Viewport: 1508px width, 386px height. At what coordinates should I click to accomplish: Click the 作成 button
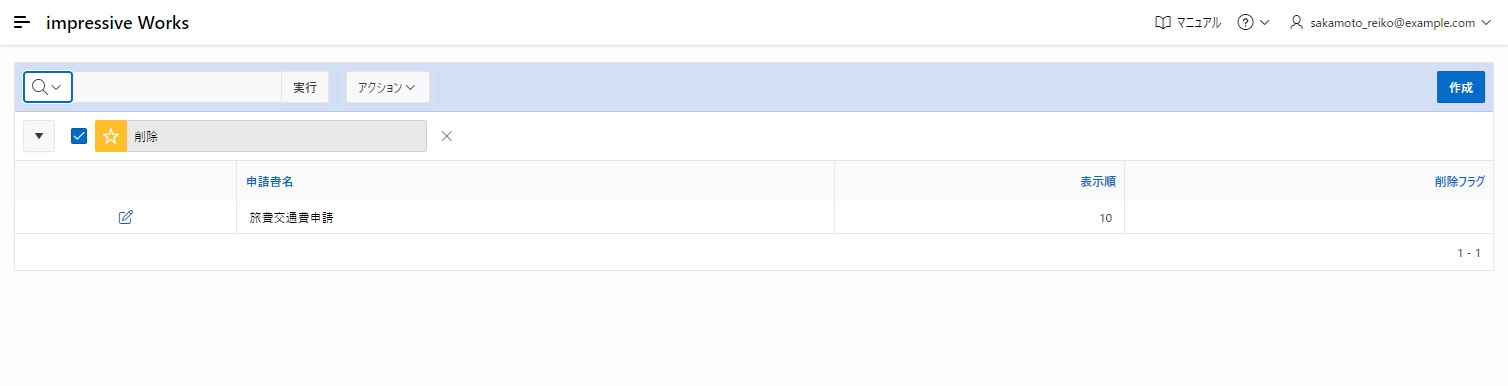coord(1461,87)
